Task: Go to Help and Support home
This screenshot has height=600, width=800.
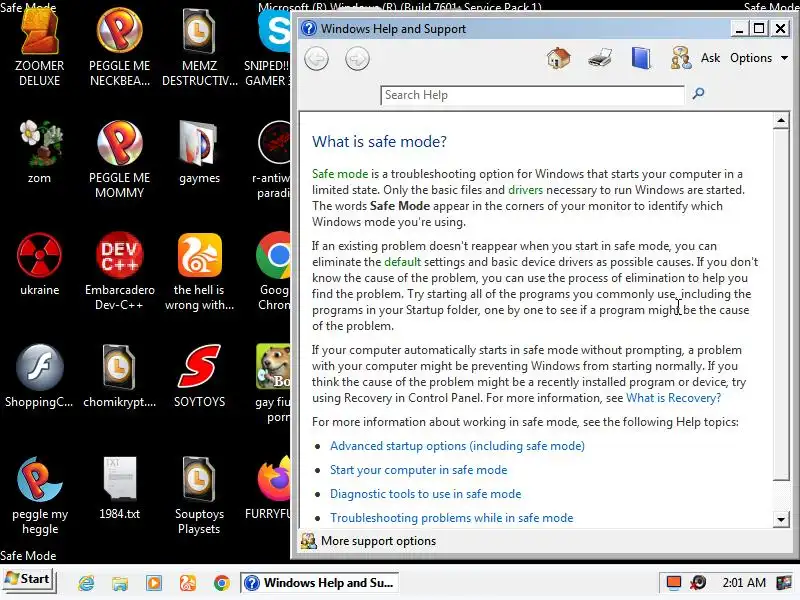Action: coord(559,58)
